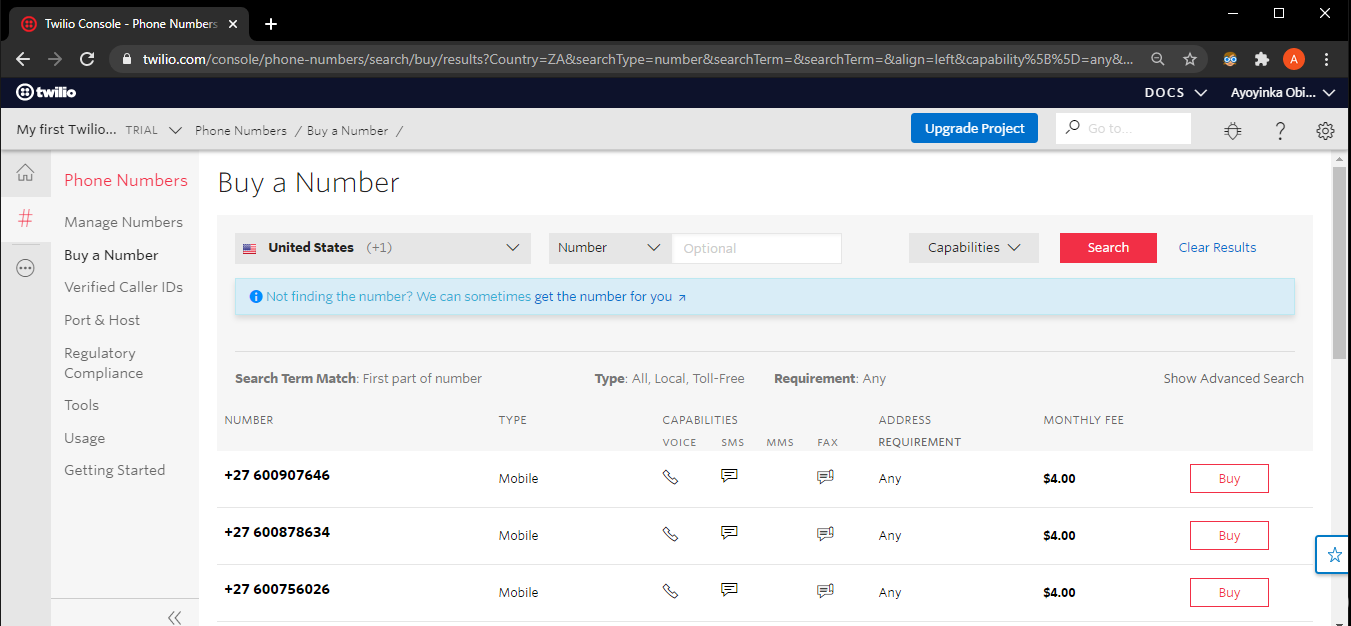Screen dimensions: 1351x626
Task: Click the fax icon for +27 600756026
Action: pos(825,591)
